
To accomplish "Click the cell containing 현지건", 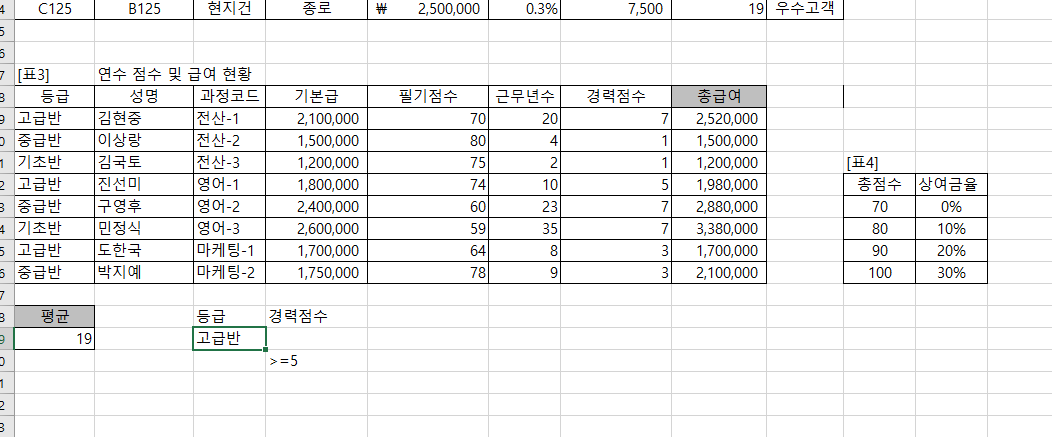I will (229, 9).
